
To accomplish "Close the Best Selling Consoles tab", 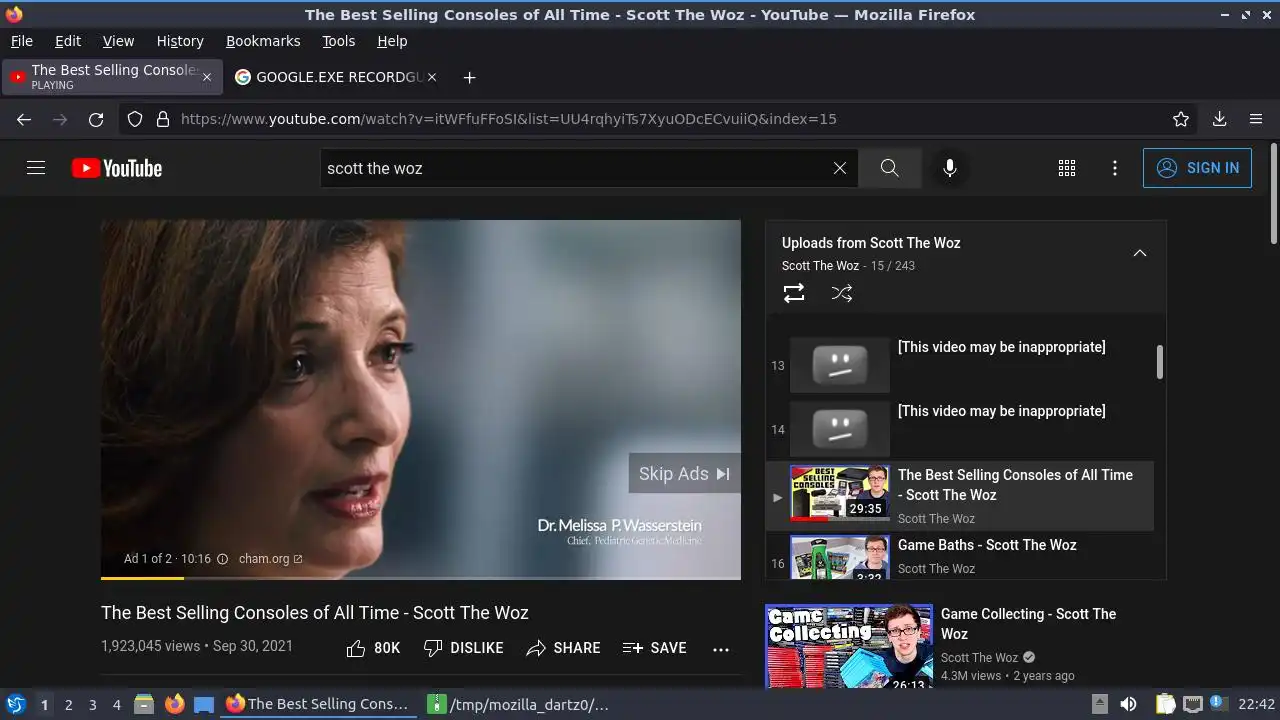I will click(207, 77).
